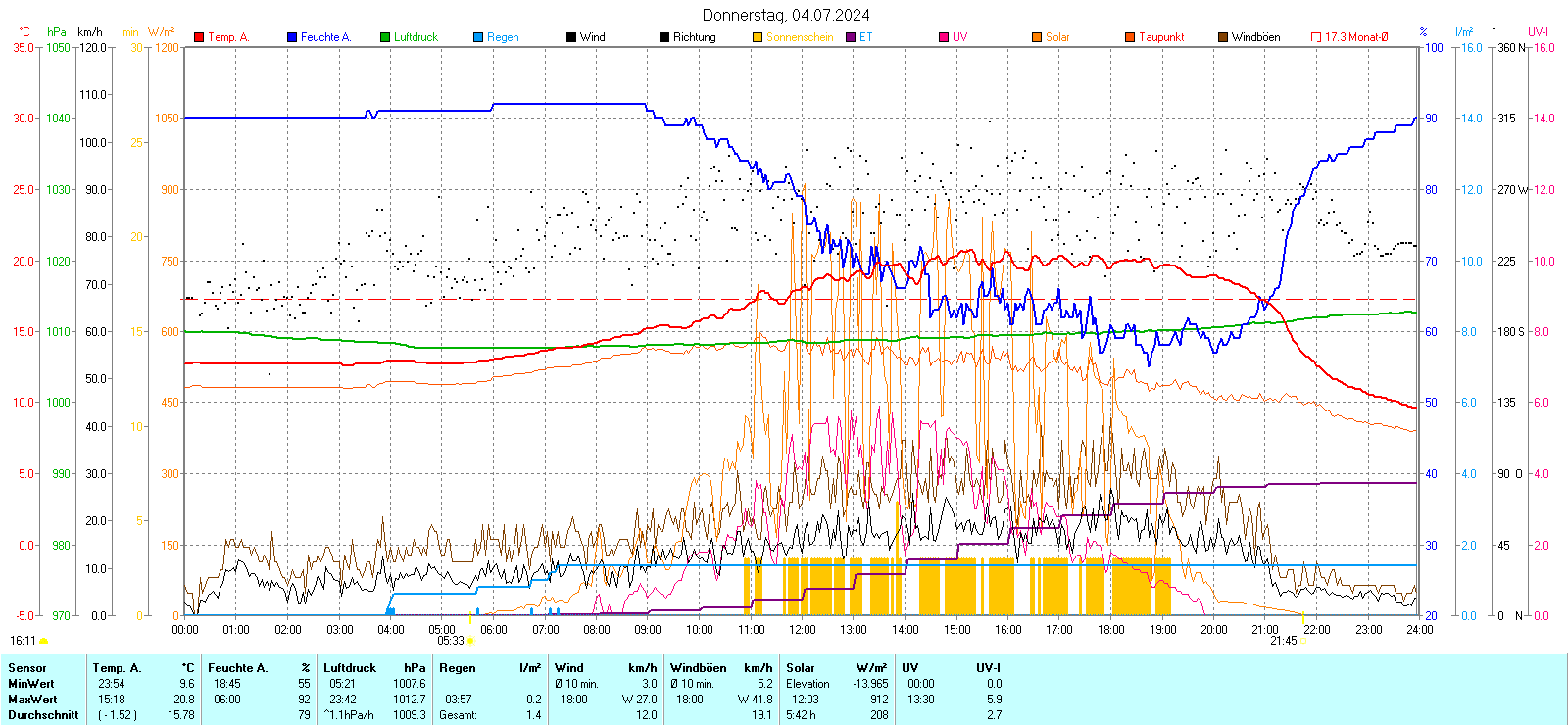Click the blue Feuchte A. legend square
1568x725 pixels.
[292, 37]
